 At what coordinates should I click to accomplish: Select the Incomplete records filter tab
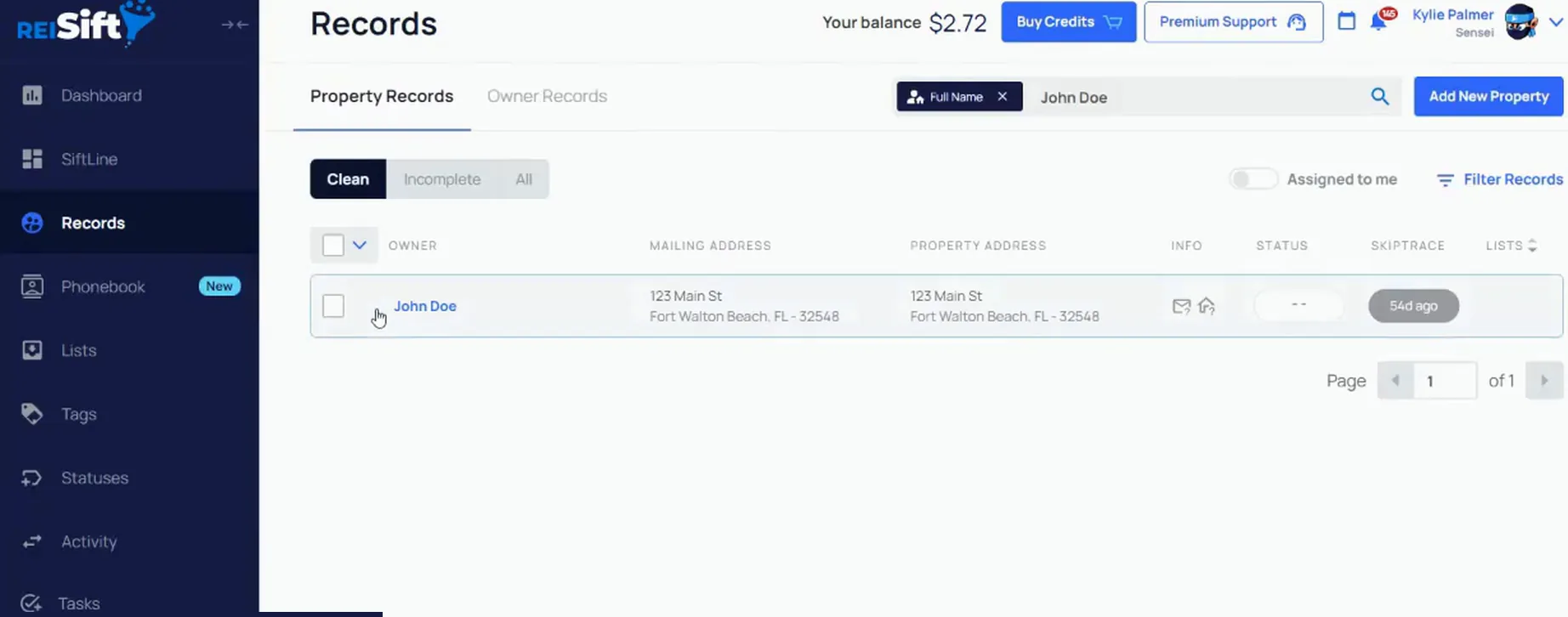click(x=442, y=179)
